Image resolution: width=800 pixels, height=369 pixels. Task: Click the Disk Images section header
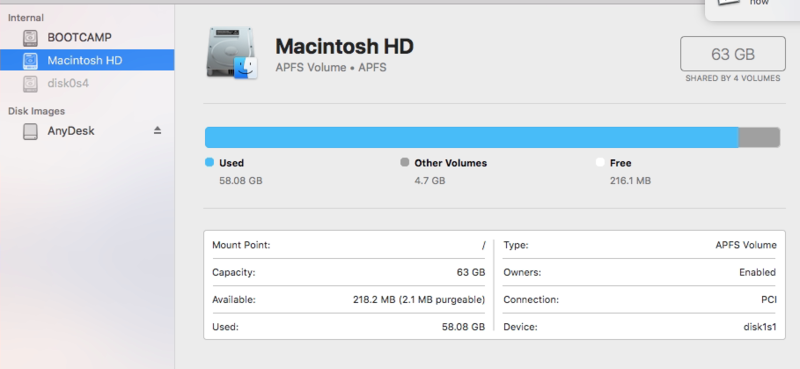click(x=37, y=111)
